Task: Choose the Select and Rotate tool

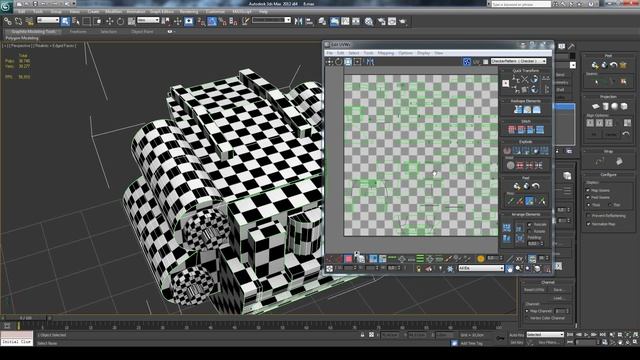Action: (120, 21)
